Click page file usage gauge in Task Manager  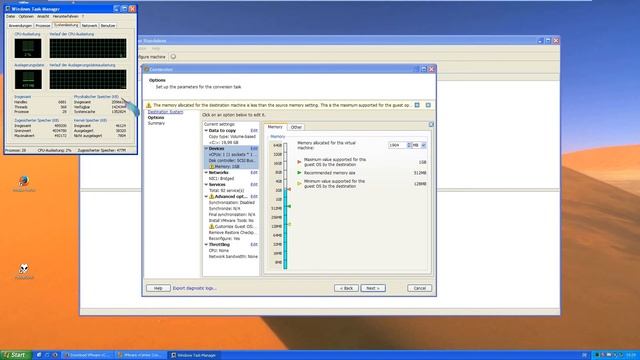28,79
